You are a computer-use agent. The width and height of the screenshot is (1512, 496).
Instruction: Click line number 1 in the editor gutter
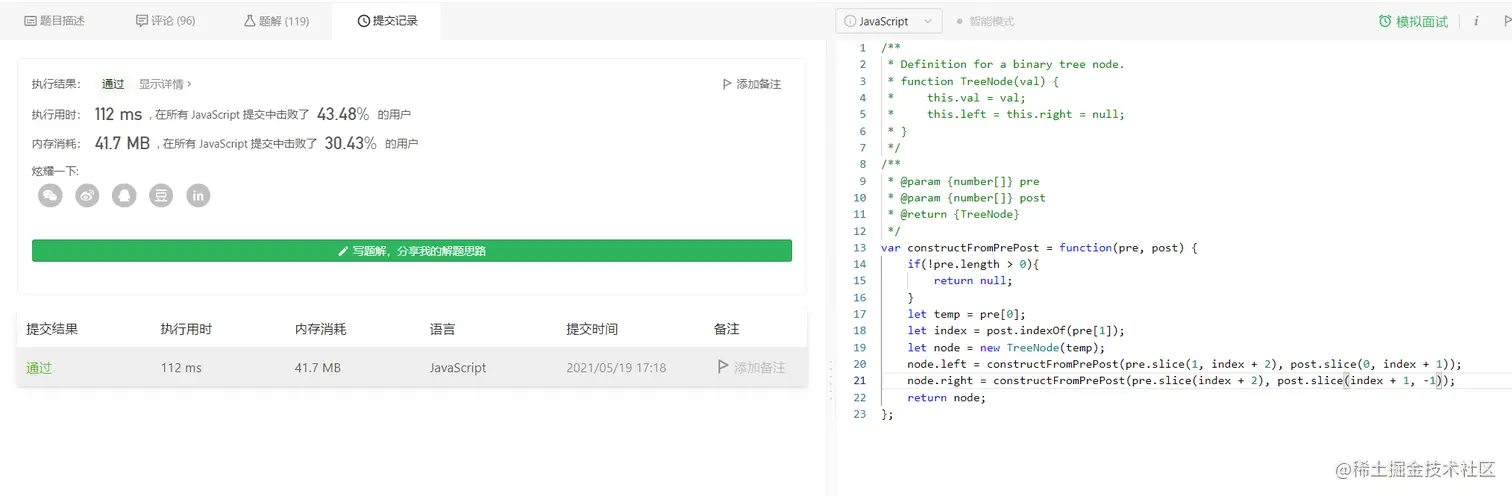(x=863, y=48)
